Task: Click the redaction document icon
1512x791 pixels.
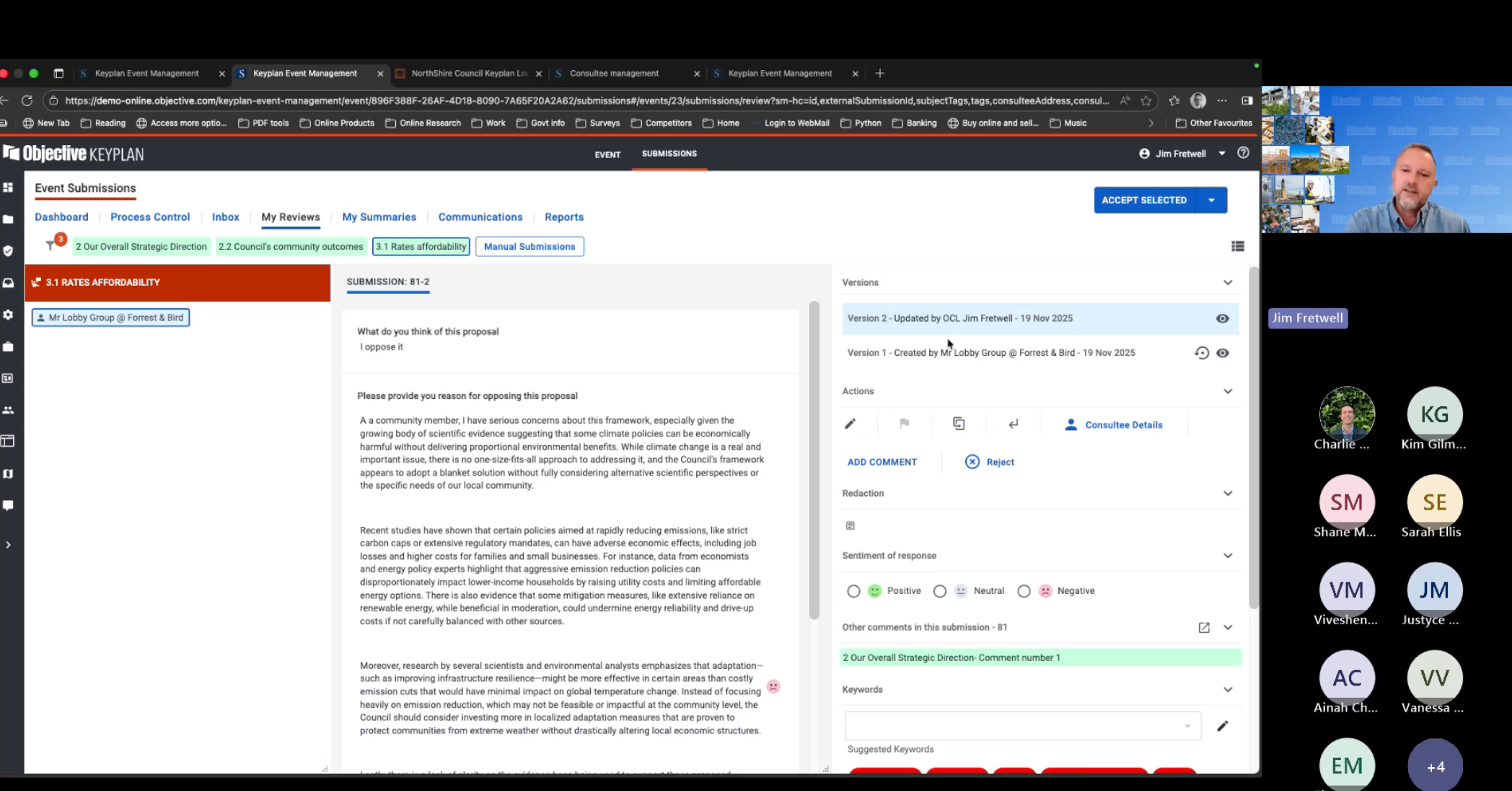Action: [x=850, y=525]
